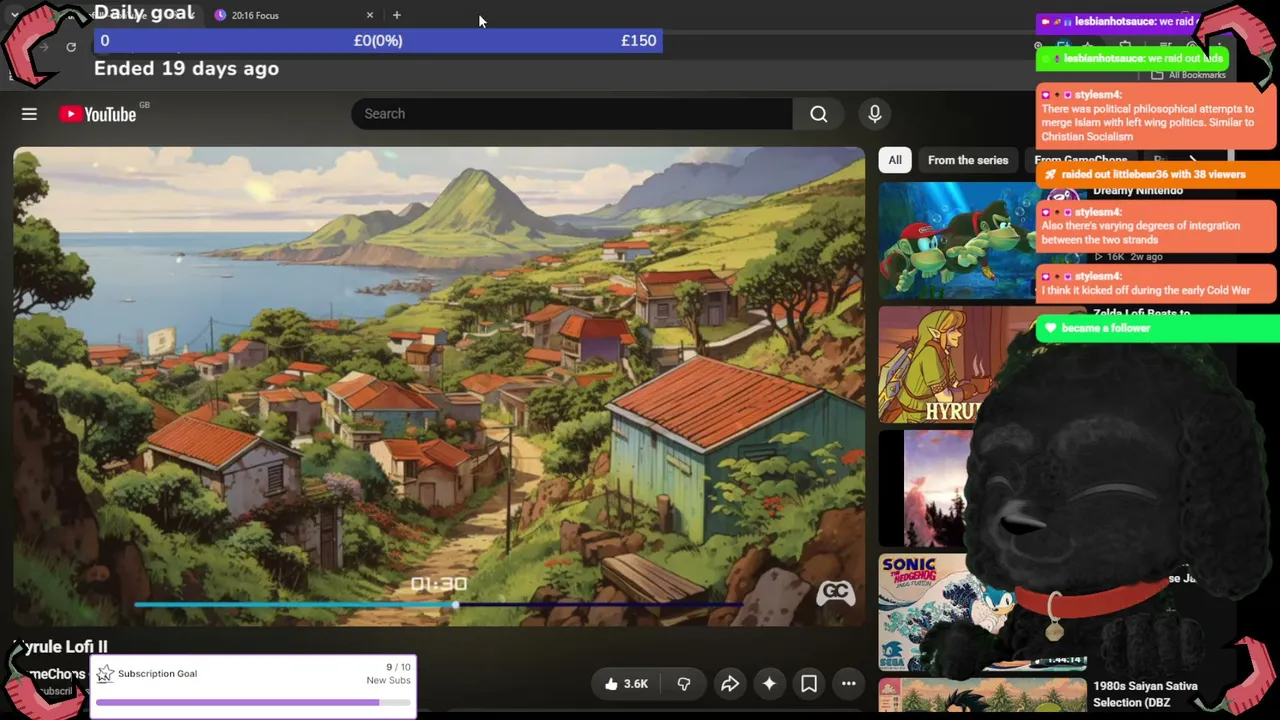Viewport: 1280px width, 720px height.
Task: Select the All filter chip
Action: [895, 160]
